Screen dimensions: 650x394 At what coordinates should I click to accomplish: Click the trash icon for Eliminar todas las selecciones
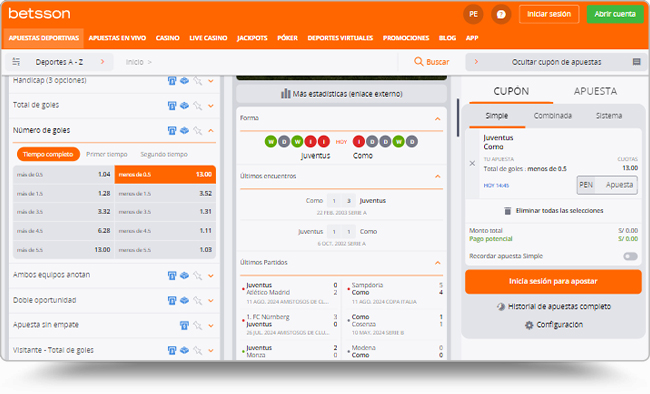pyautogui.click(x=507, y=211)
